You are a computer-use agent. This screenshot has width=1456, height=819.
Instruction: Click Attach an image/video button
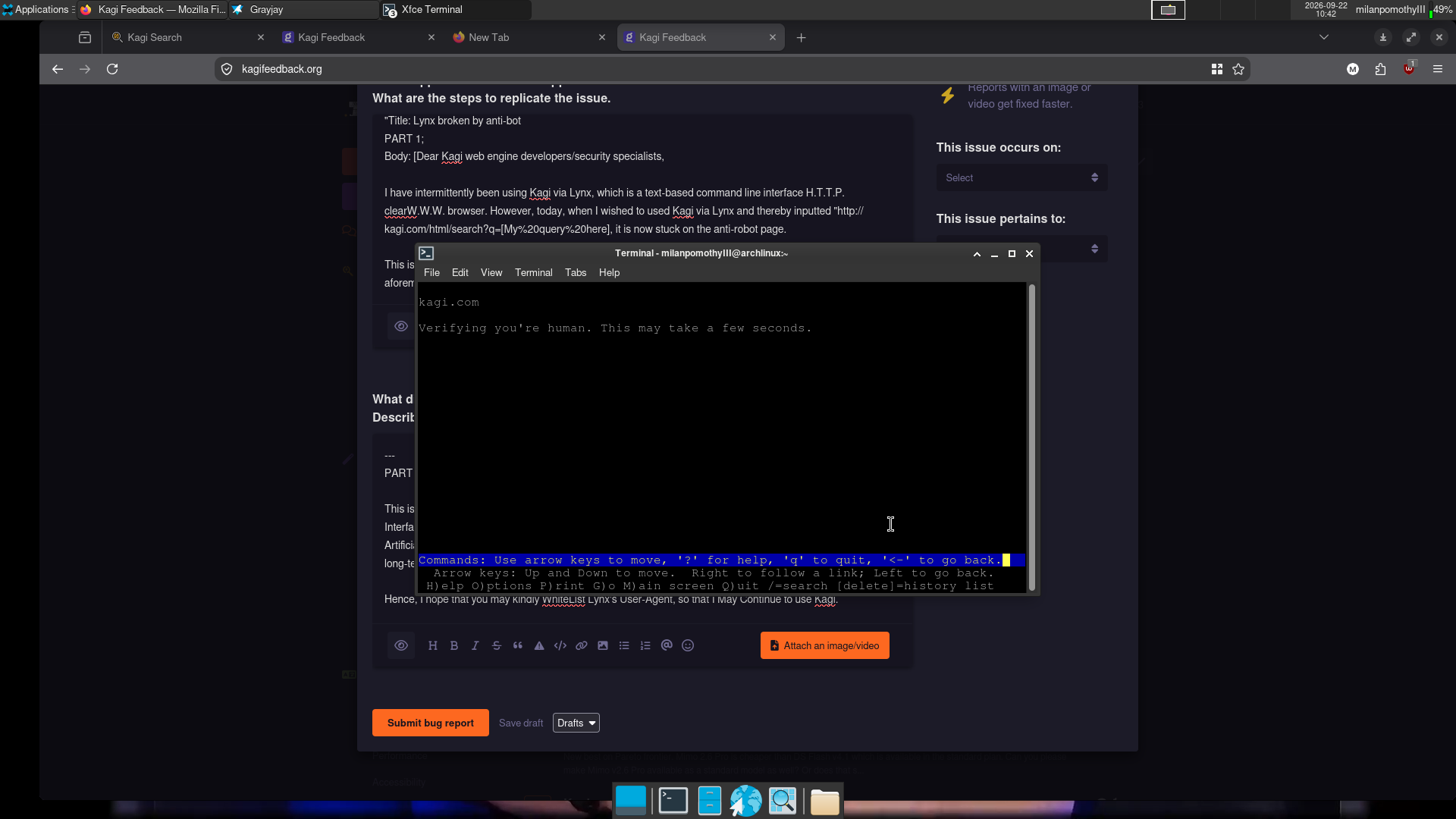pos(825,645)
